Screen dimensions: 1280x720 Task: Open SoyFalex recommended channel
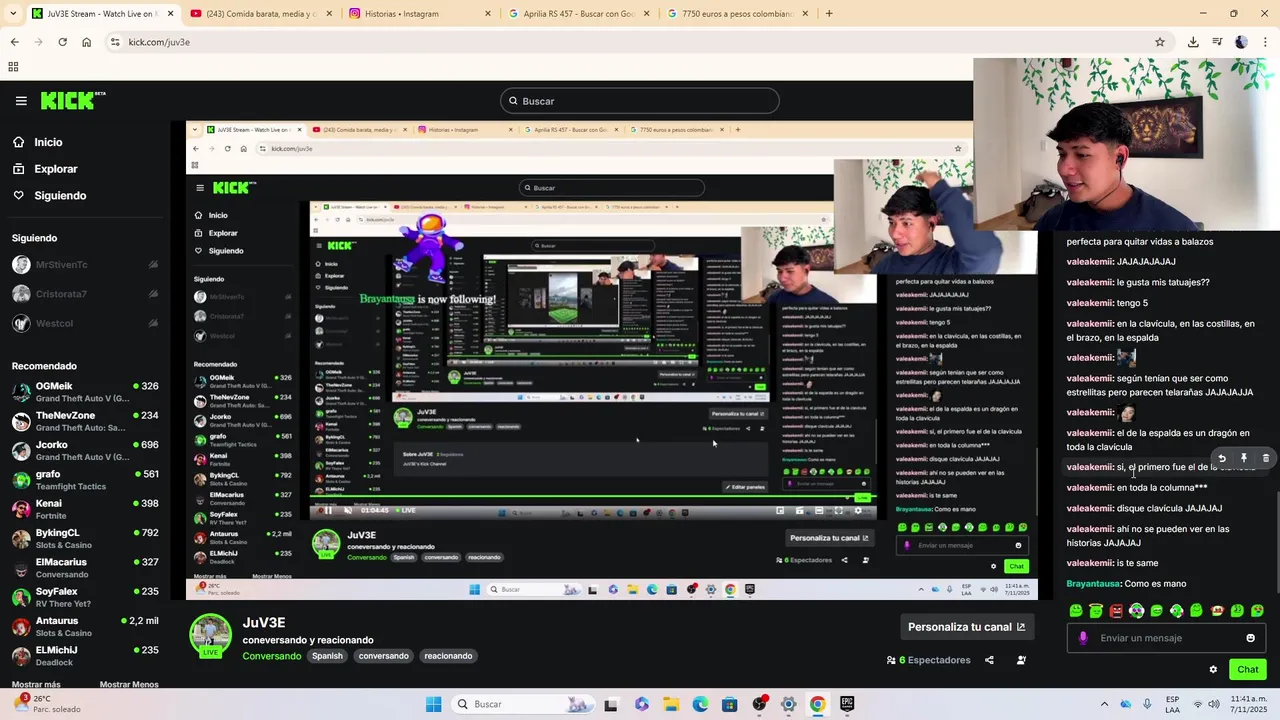pos(85,597)
